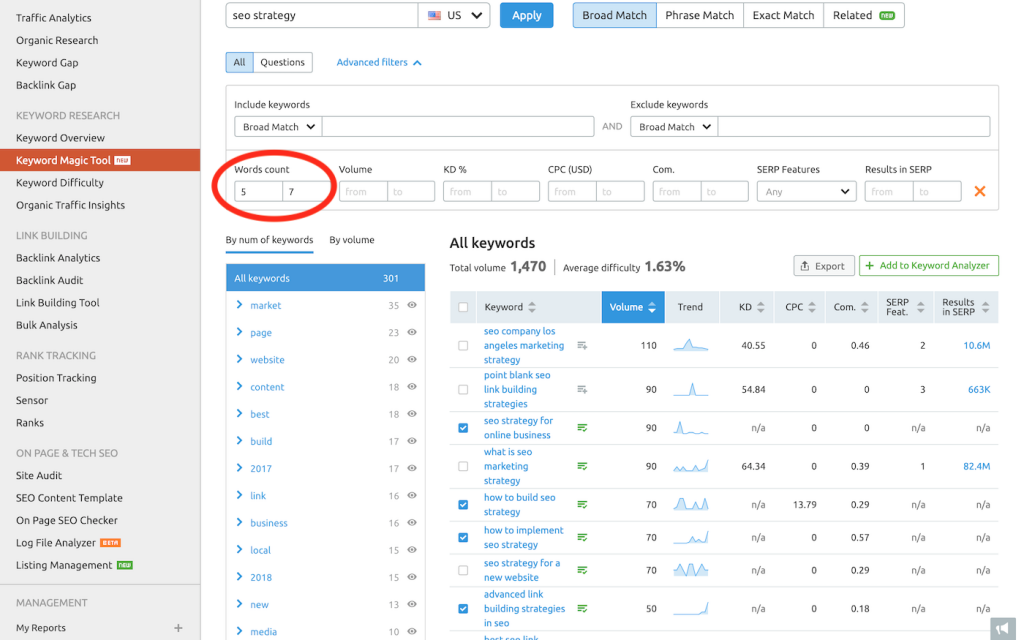The height and width of the screenshot is (640, 1024).
Task: Click the Apply button
Action: click(x=526, y=15)
